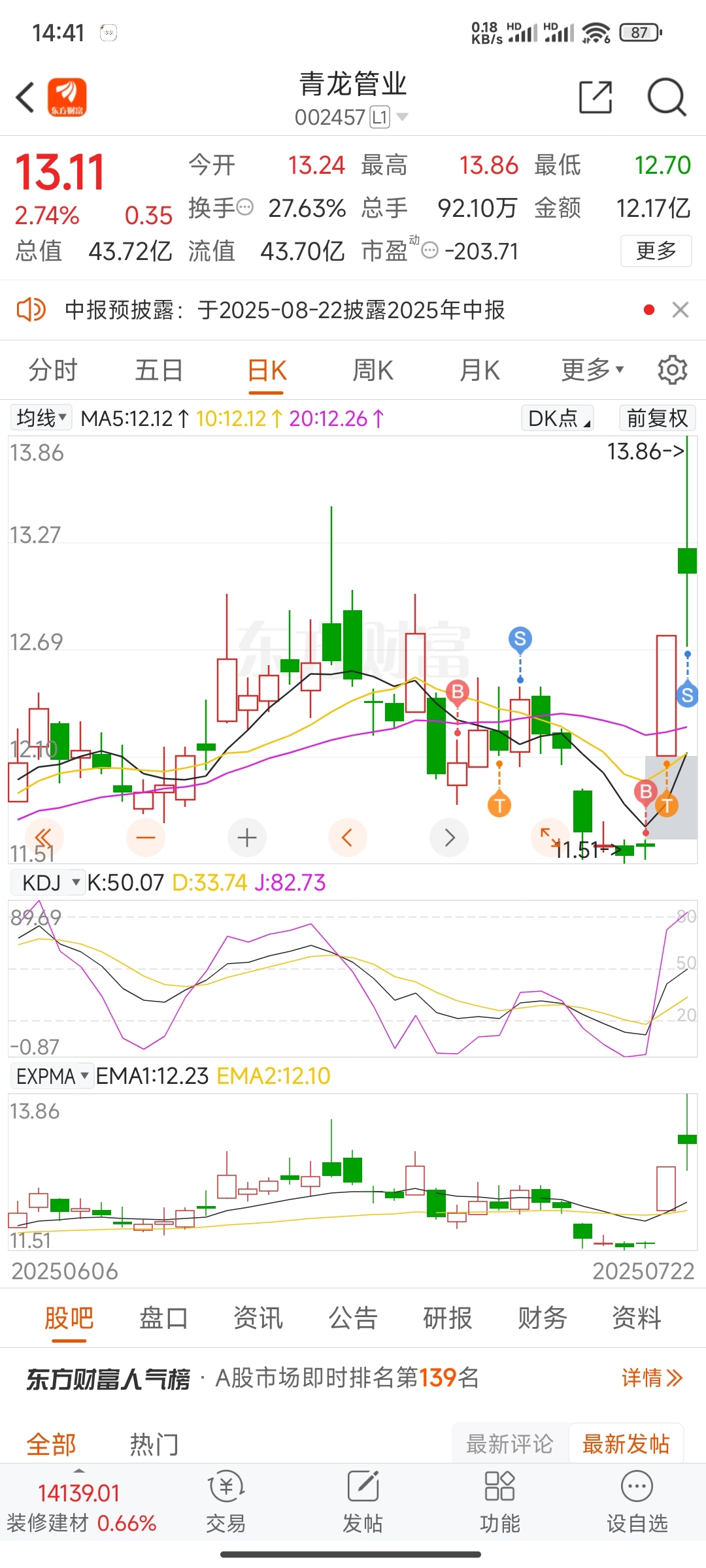Tap the current price 13.11

59,172
